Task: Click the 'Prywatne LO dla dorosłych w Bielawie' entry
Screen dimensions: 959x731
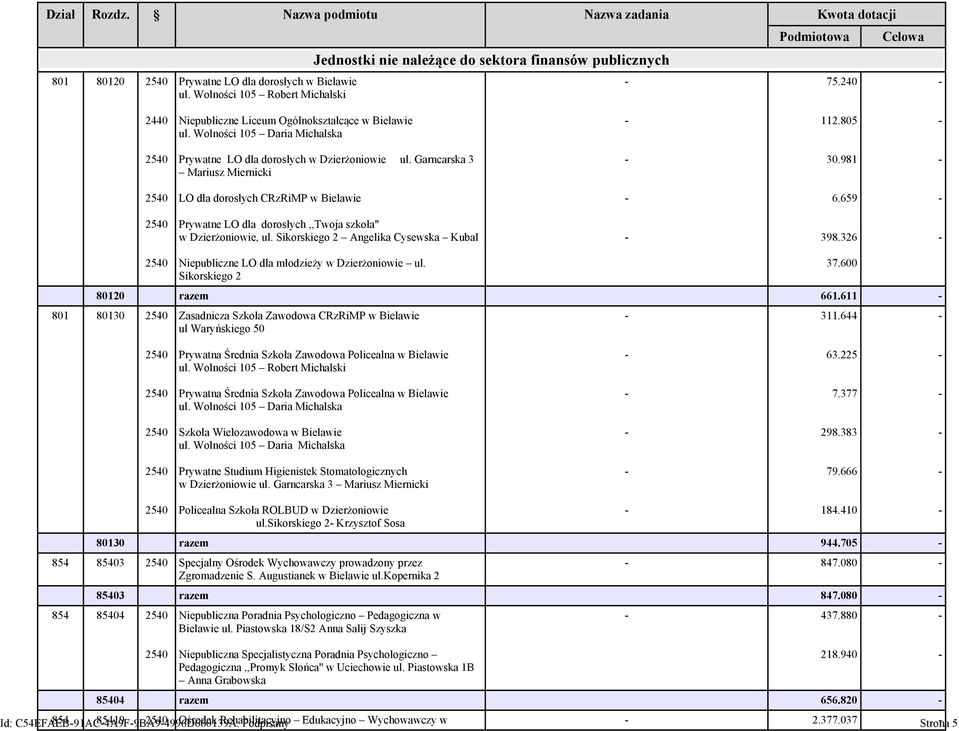Action: point(268,88)
